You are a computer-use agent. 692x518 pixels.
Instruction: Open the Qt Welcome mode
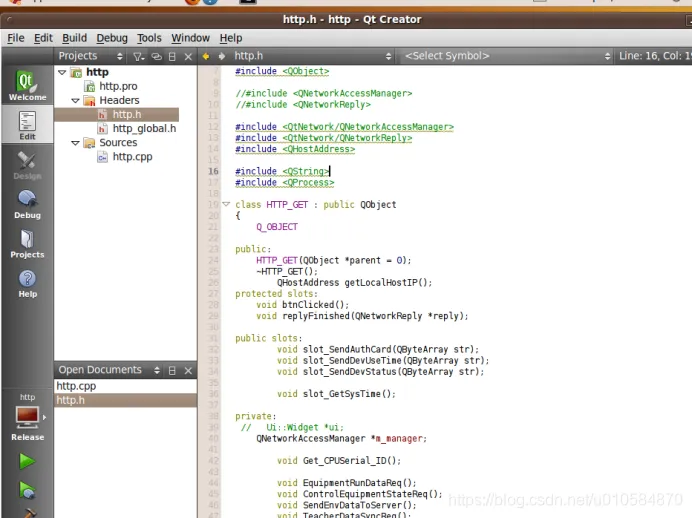(27, 86)
